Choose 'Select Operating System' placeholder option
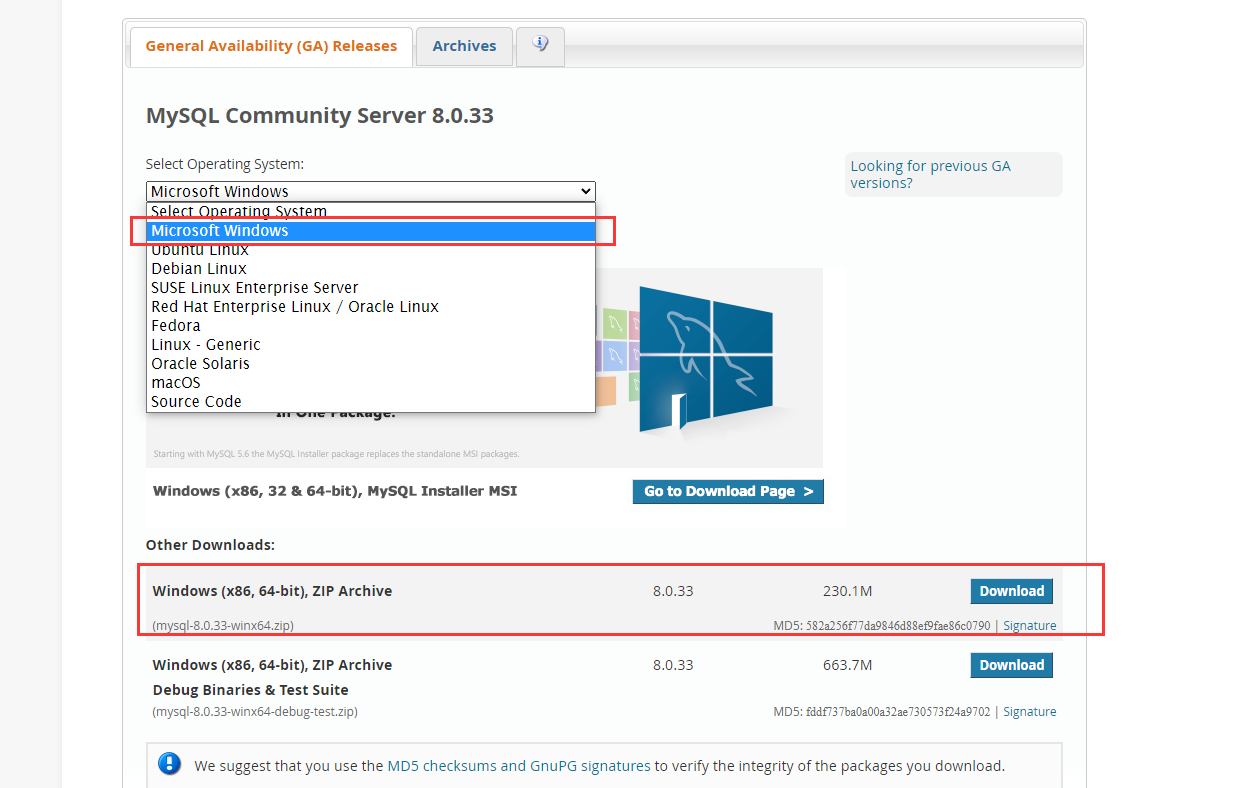This screenshot has width=1250, height=788. (x=371, y=212)
